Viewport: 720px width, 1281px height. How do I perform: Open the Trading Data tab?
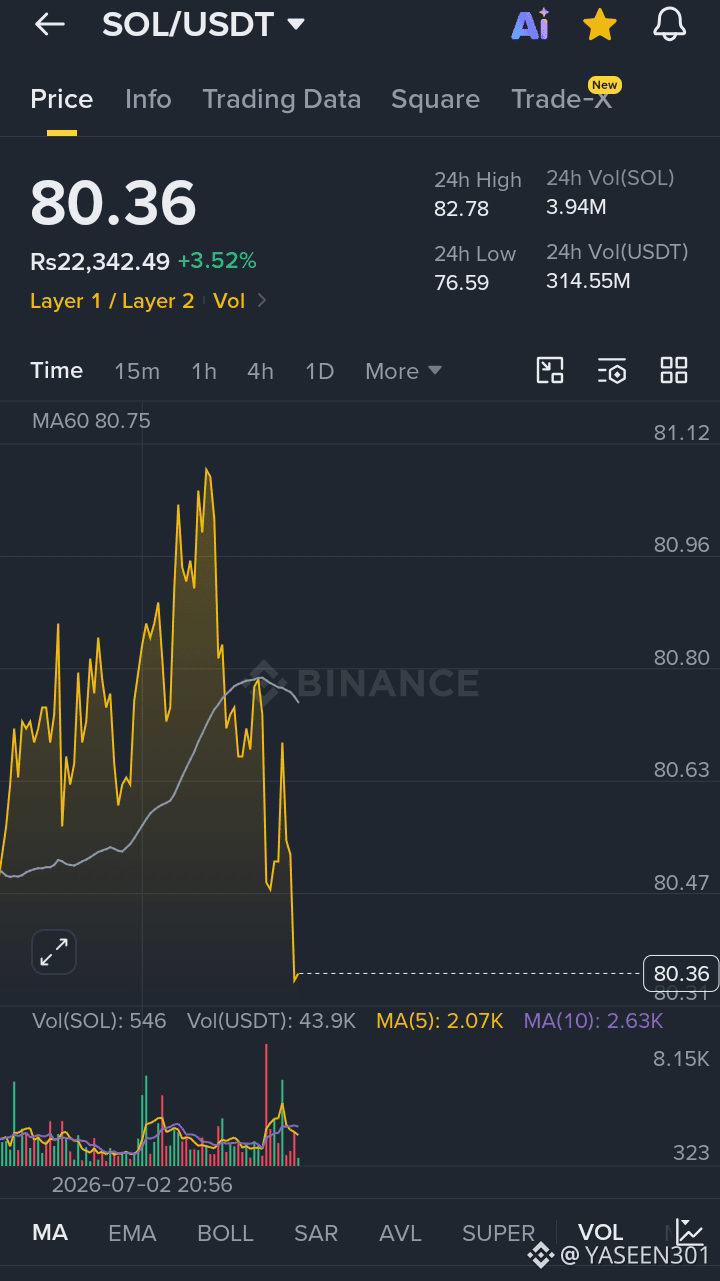[281, 99]
